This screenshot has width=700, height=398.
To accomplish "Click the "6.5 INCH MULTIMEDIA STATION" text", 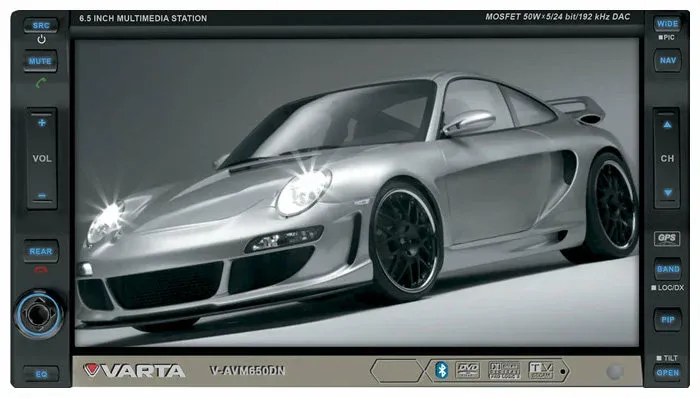I will [x=143, y=18].
